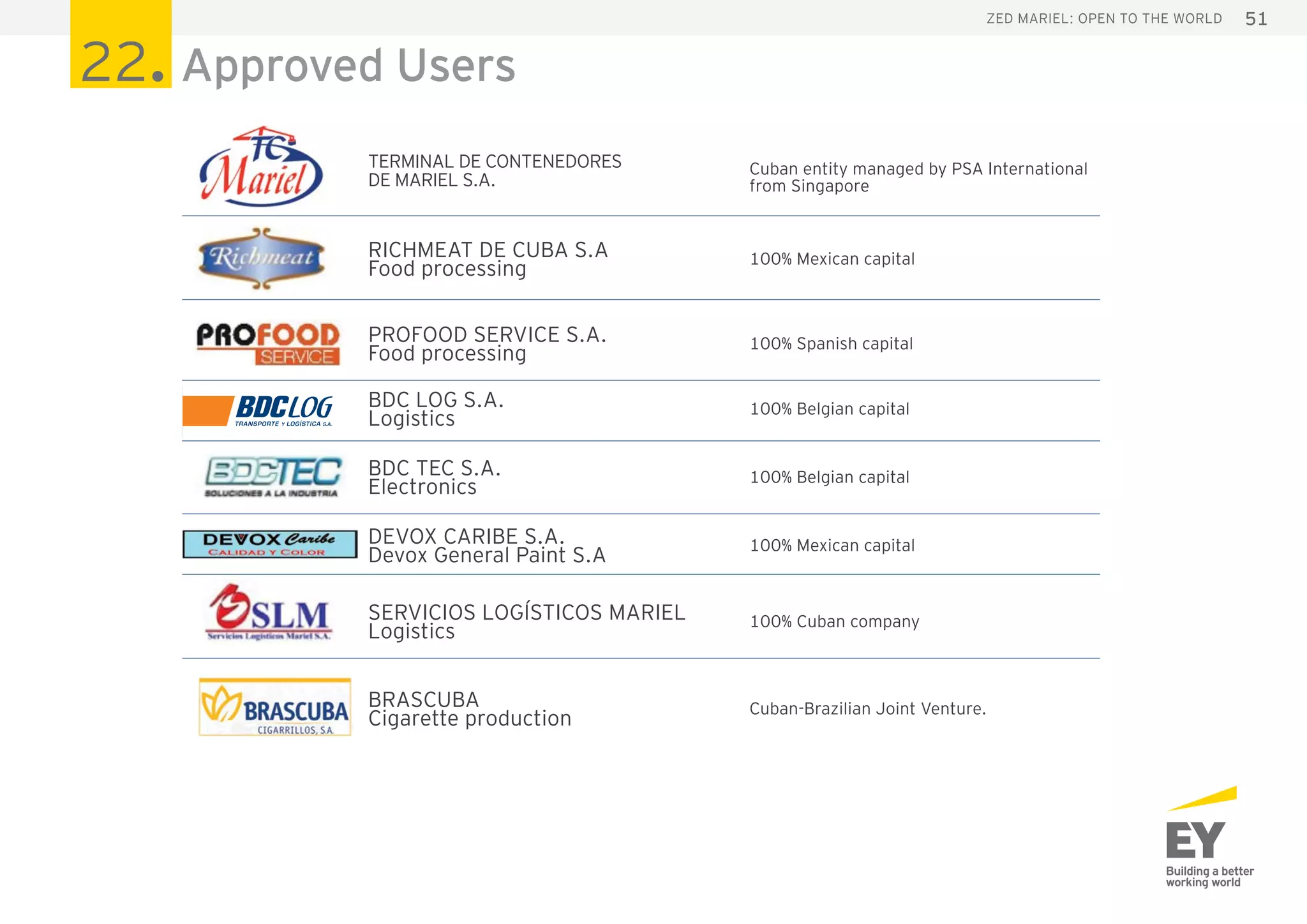Click 'Food processing' under Profood Service
Viewport: 1307px width, 924px height.
click(x=447, y=355)
